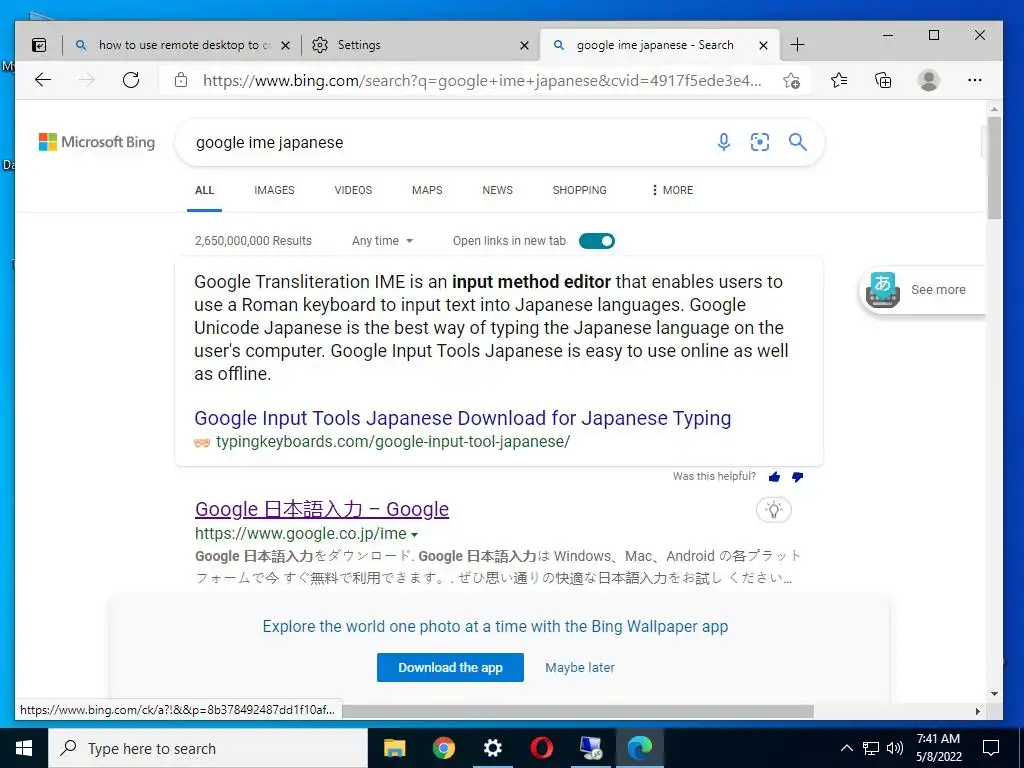Search using an image (visual search)
This screenshot has height=768, width=1024.
[x=760, y=142]
